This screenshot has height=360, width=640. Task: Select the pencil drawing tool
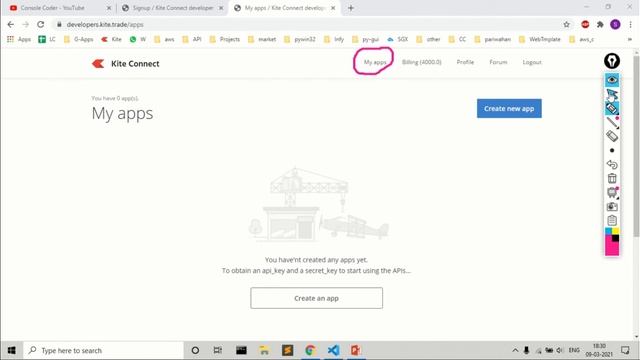click(612, 122)
